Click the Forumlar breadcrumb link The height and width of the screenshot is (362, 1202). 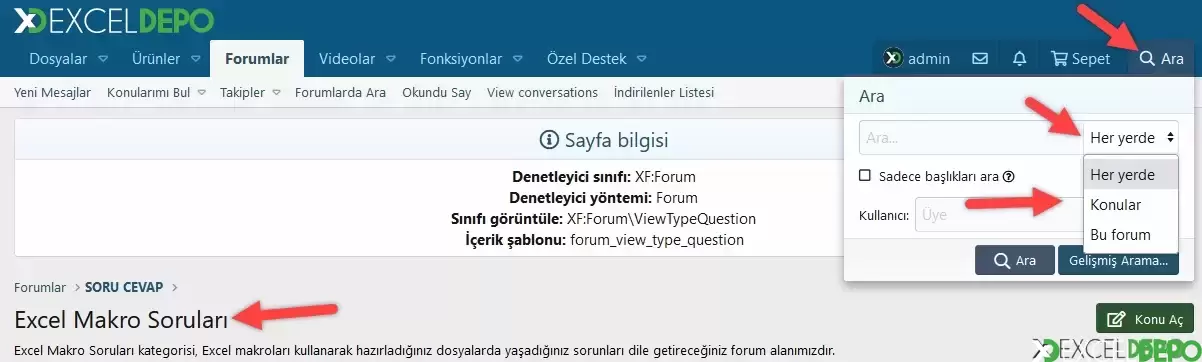[40, 287]
